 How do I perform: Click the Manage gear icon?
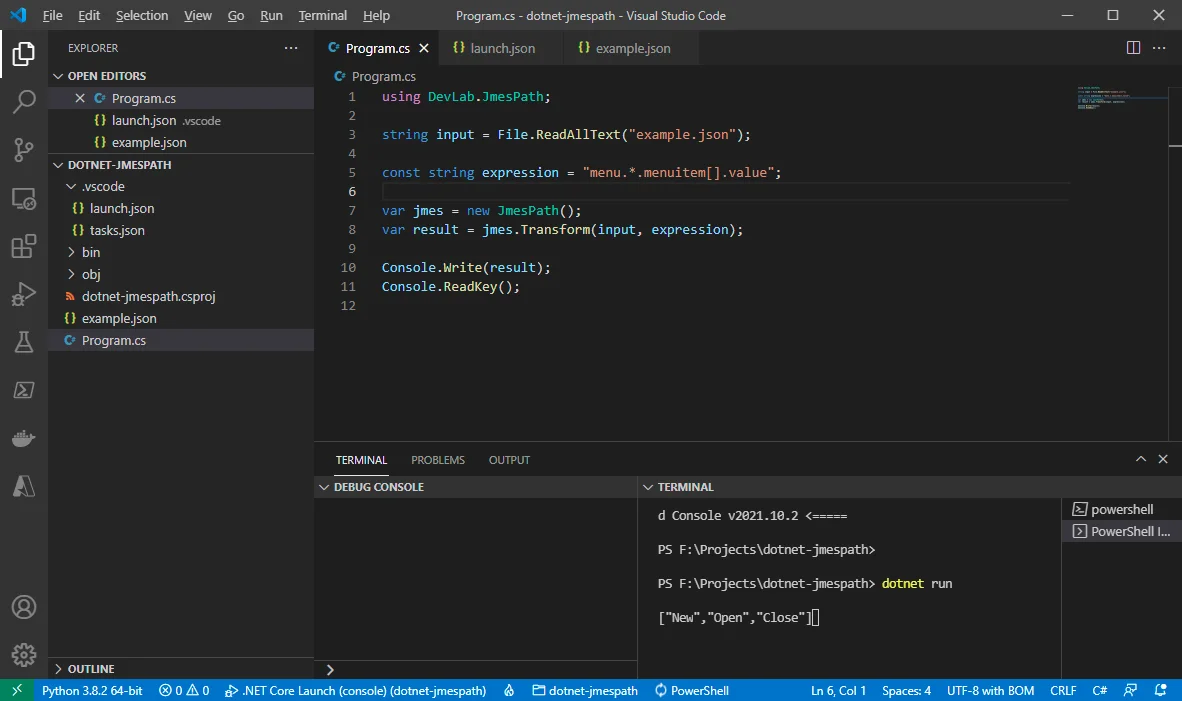[x=24, y=655]
